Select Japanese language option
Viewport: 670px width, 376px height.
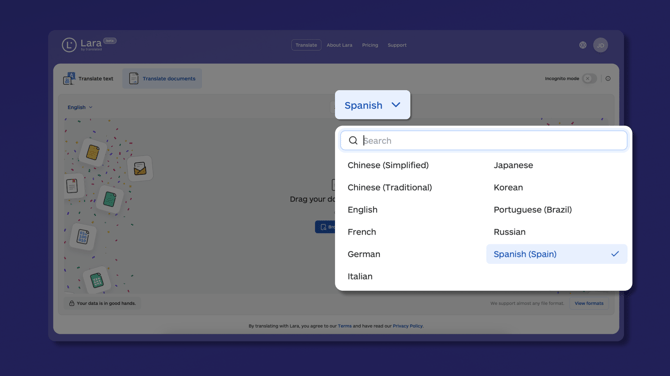[x=513, y=165]
